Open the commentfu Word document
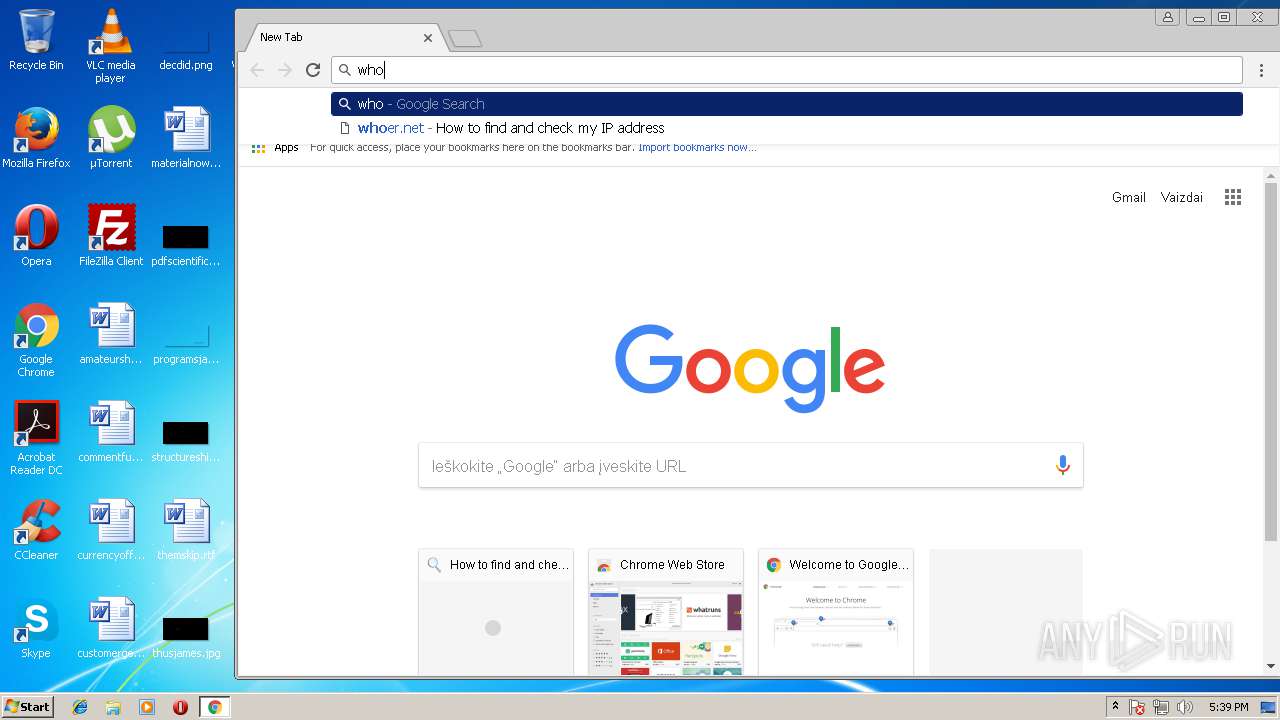 click(x=110, y=432)
